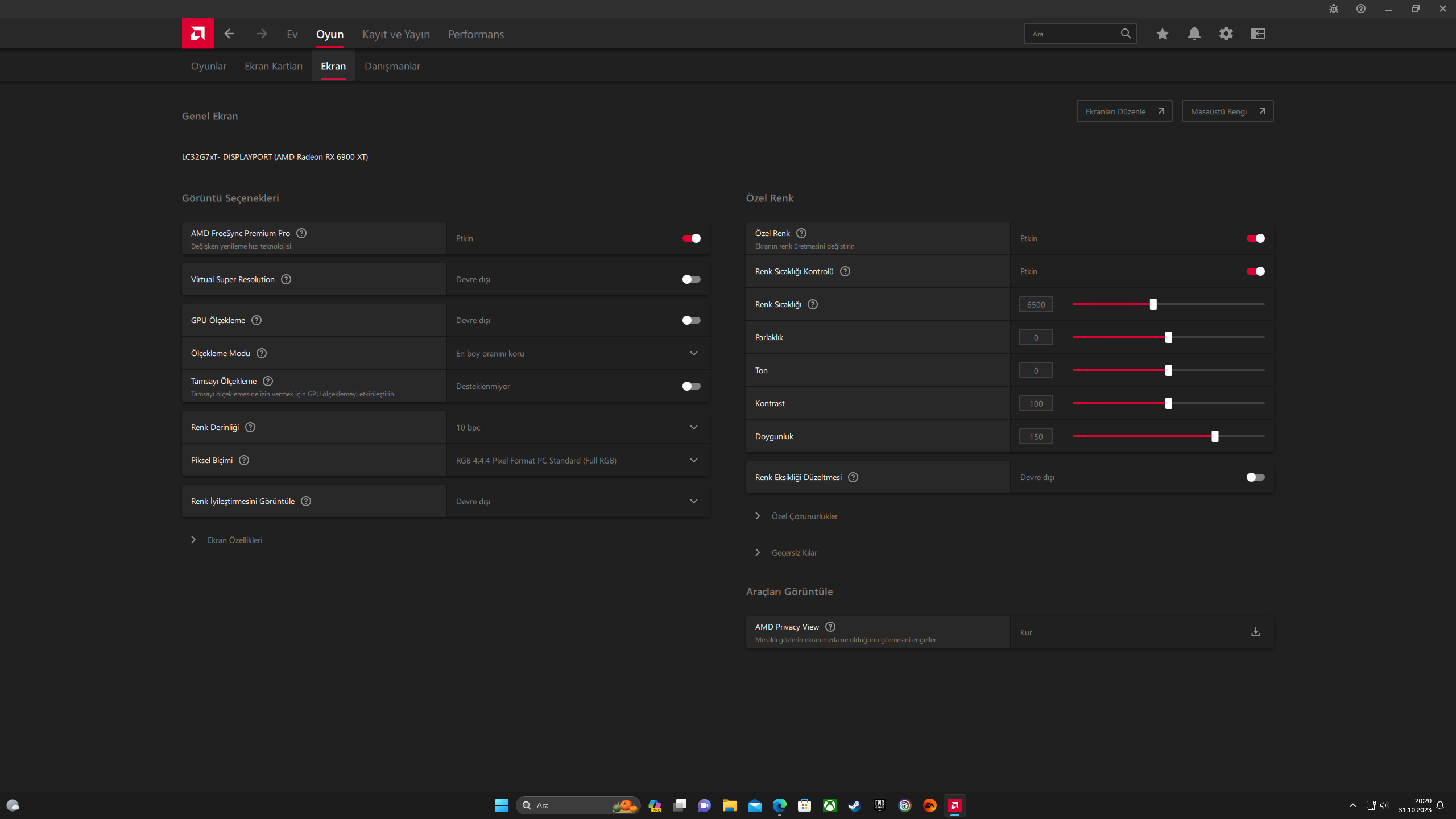Open the Ekran Kartları sub-tab

tap(274, 66)
